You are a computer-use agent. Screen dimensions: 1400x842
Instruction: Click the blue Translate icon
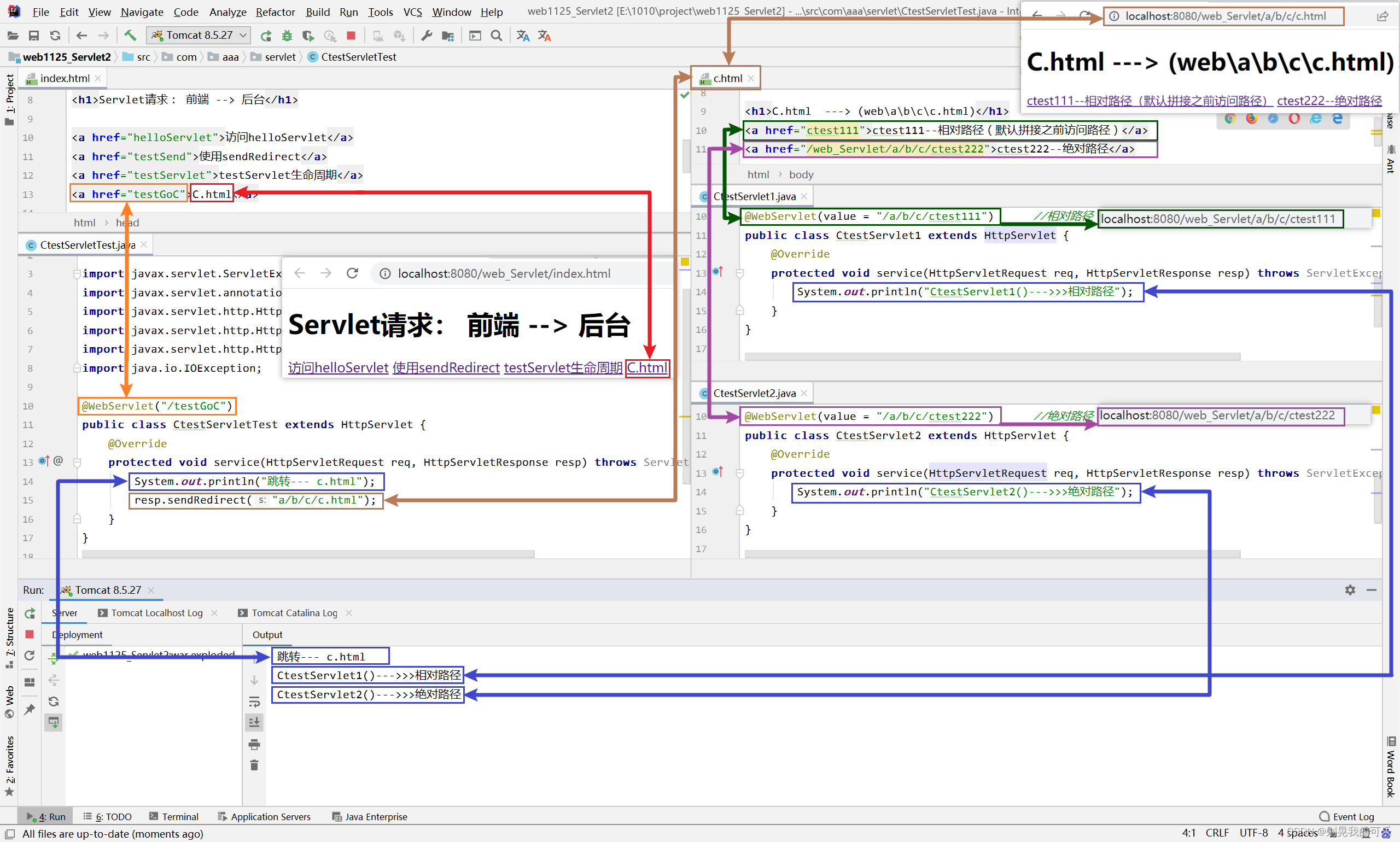(523, 36)
